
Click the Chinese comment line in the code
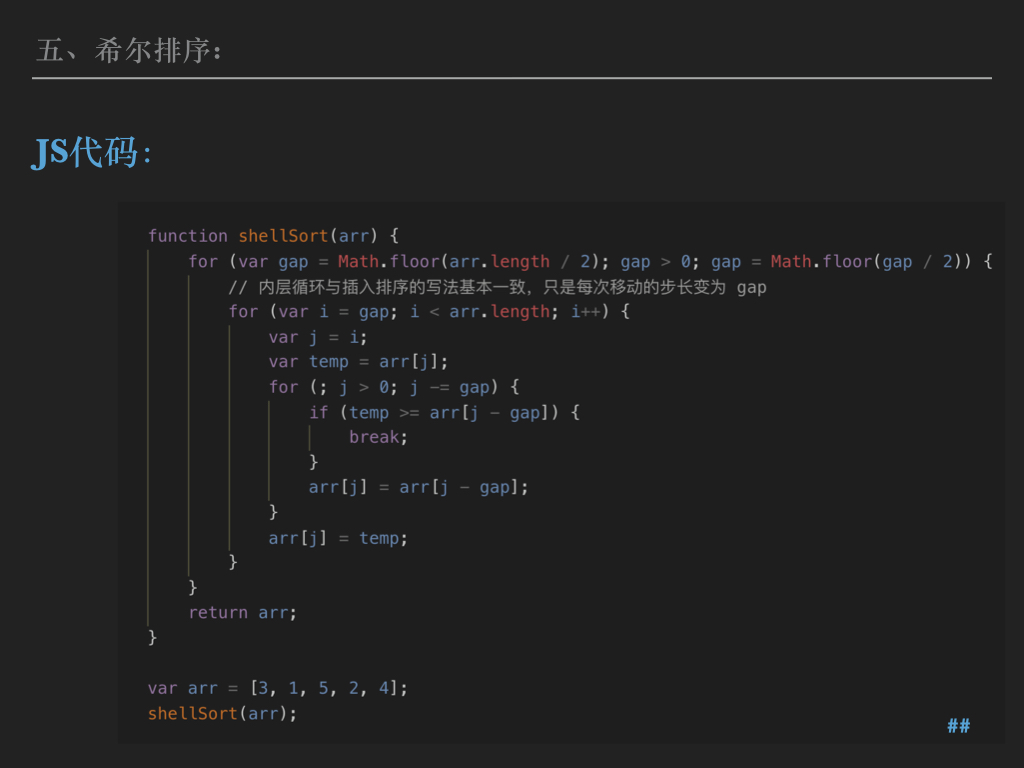tap(497, 287)
